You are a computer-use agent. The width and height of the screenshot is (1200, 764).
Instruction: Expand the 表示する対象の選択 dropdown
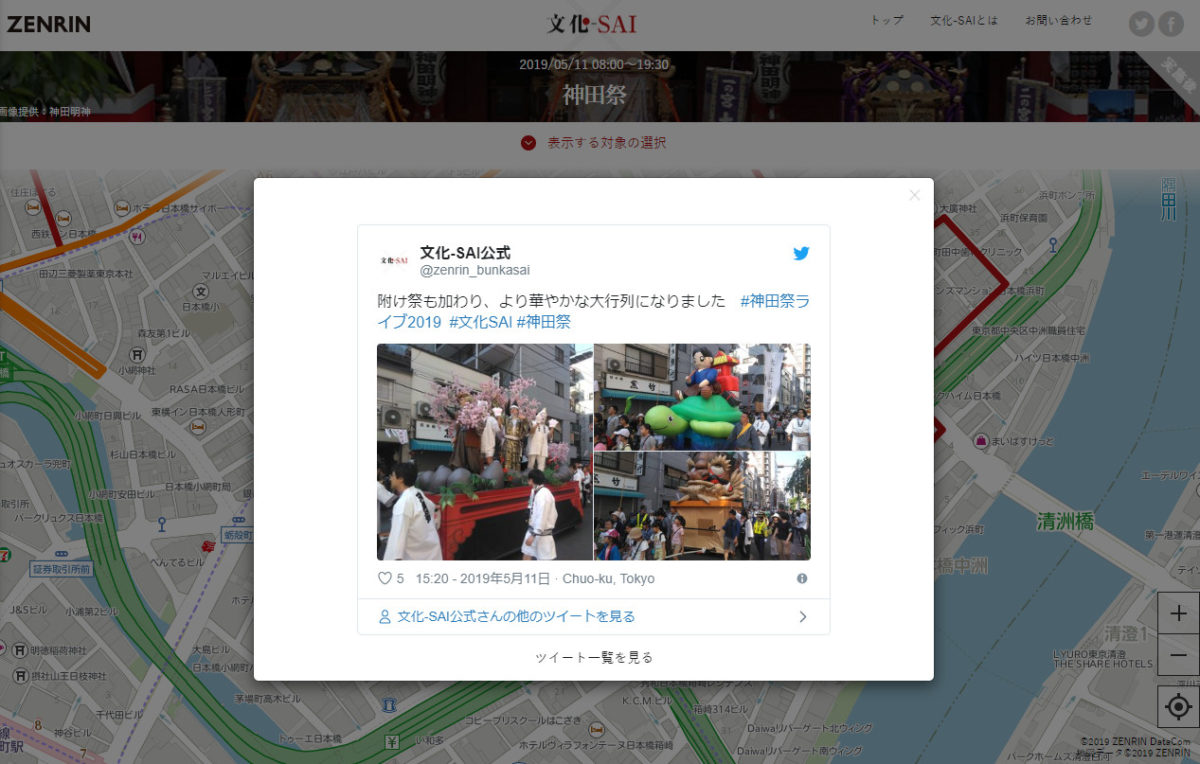pos(528,143)
